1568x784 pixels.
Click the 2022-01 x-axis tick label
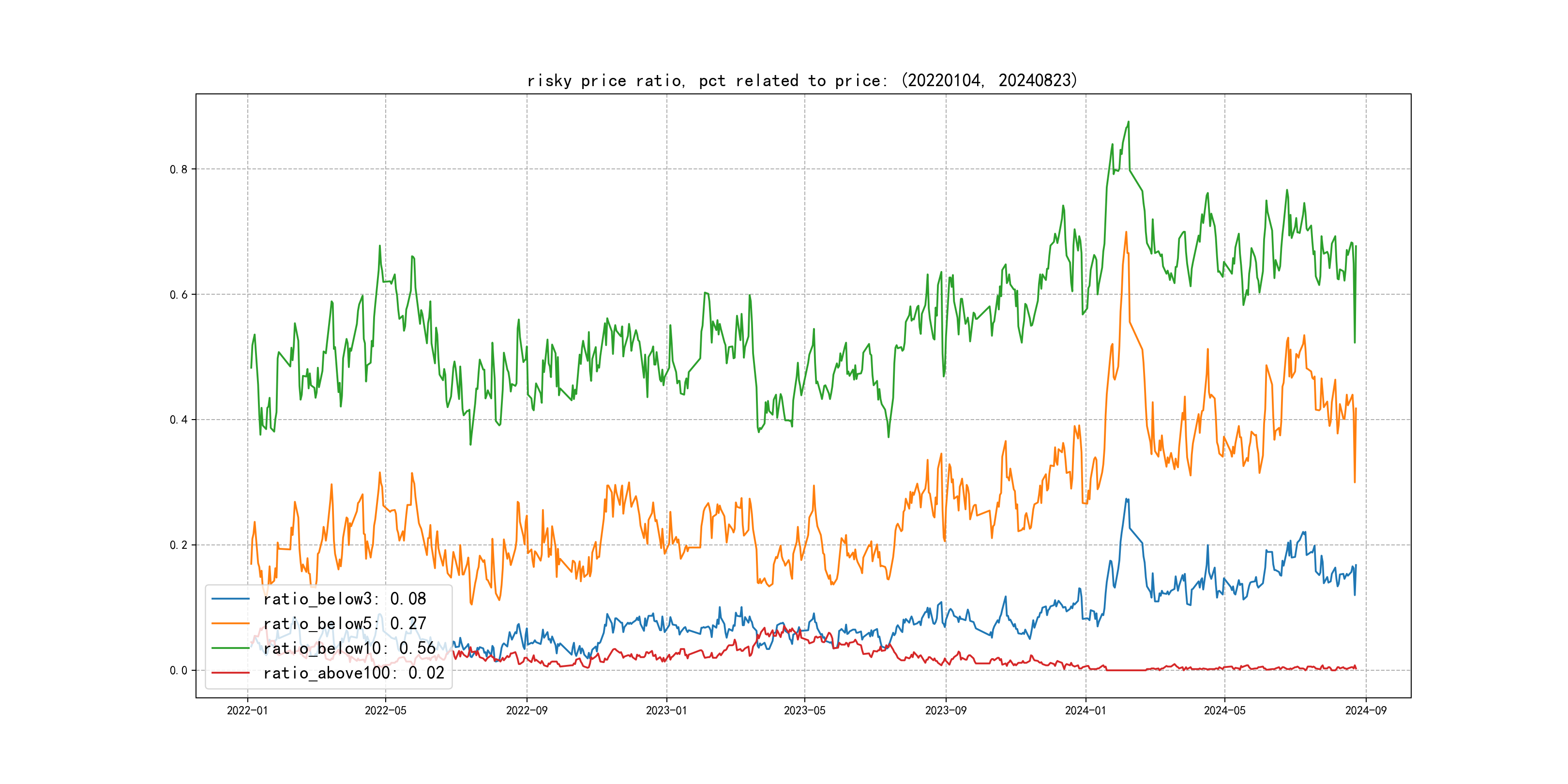point(247,710)
